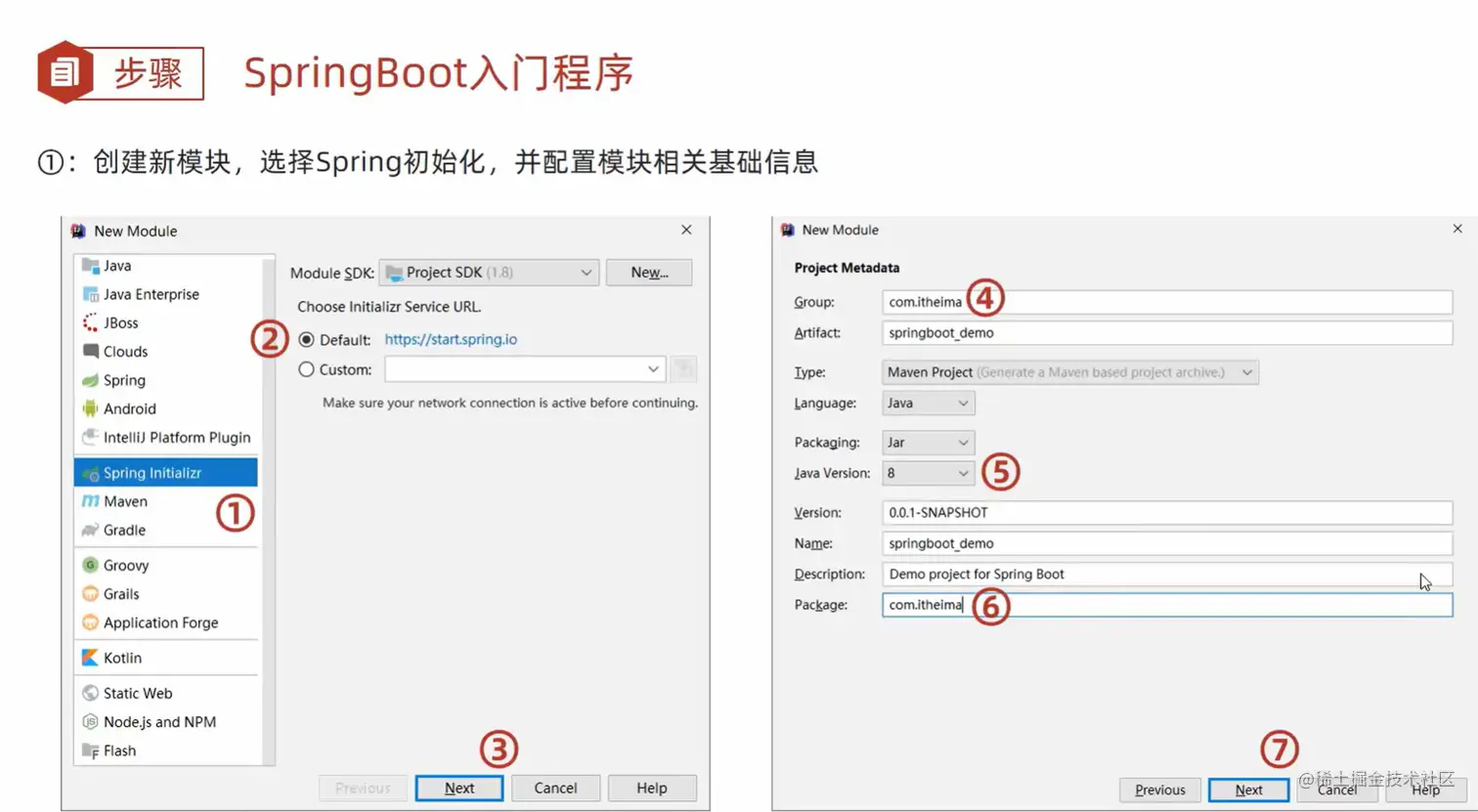1478x812 pixels.
Task: Click Cancel in left New Module dialog
Action: (555, 788)
